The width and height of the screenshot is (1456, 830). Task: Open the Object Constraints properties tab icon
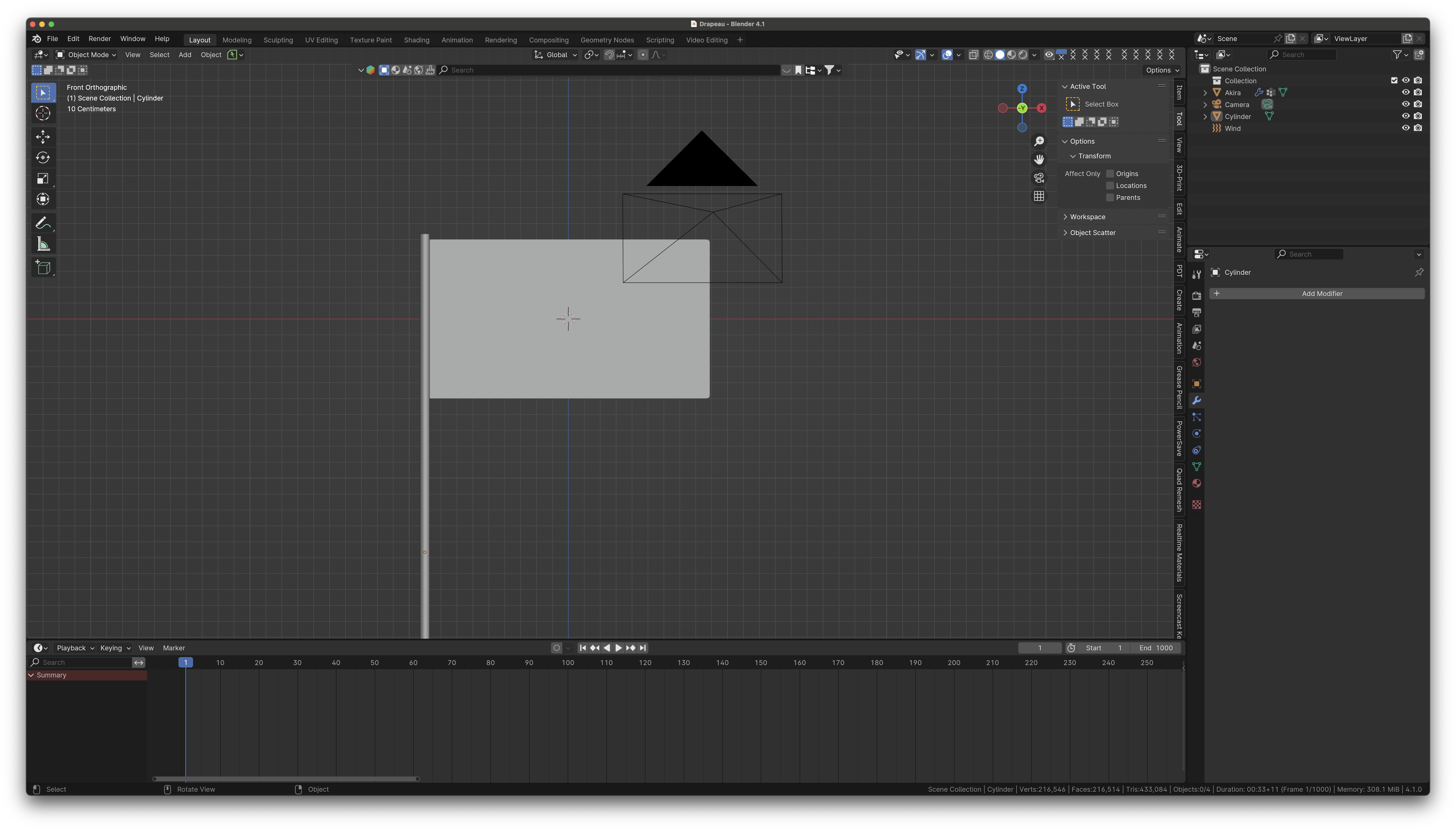tap(1197, 450)
